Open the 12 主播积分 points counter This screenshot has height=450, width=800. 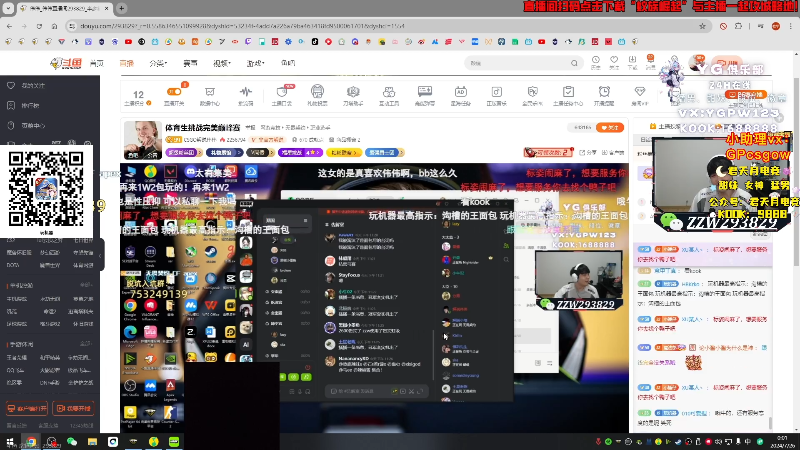point(138,97)
